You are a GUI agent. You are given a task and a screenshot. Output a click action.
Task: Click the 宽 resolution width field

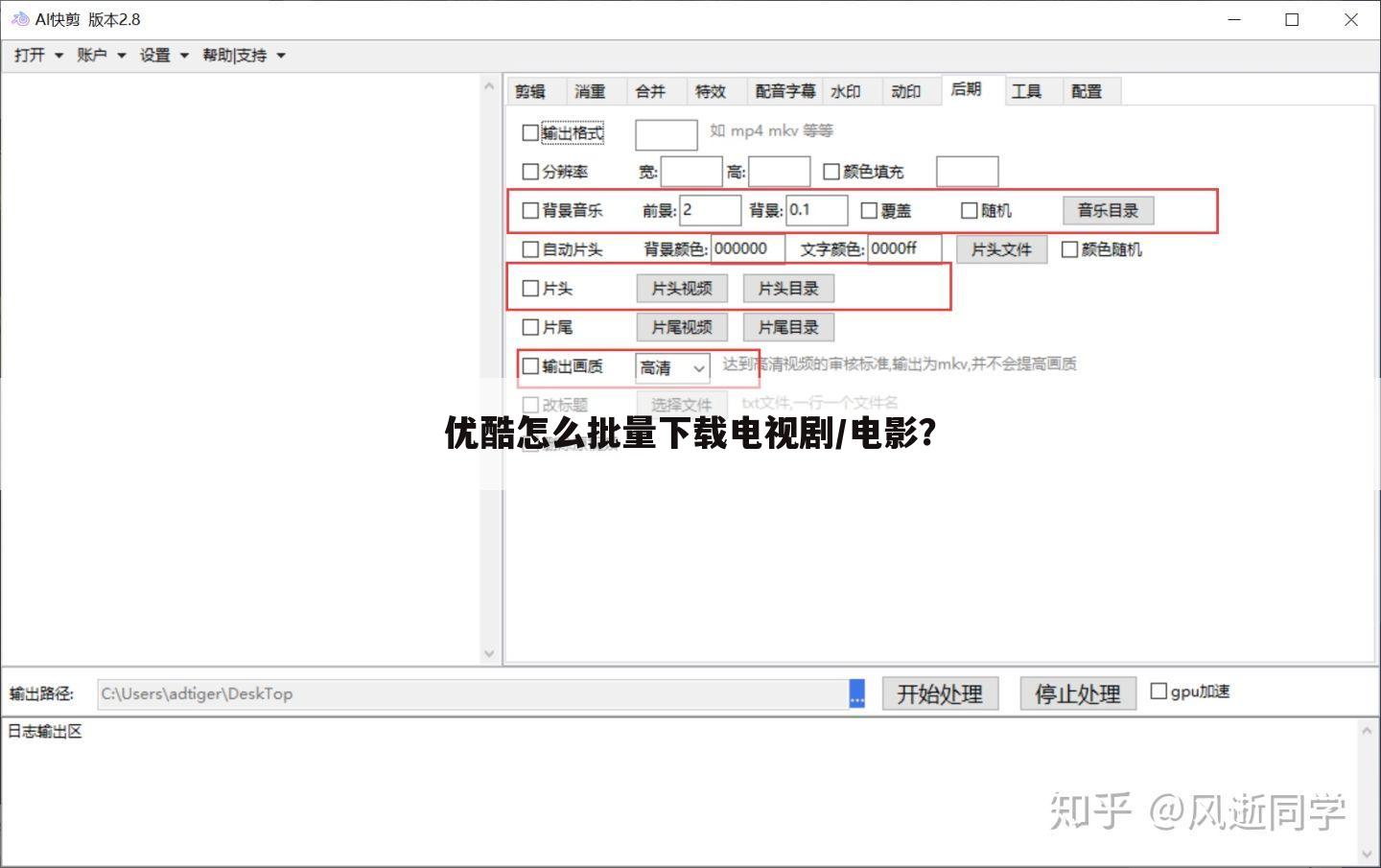point(691,172)
